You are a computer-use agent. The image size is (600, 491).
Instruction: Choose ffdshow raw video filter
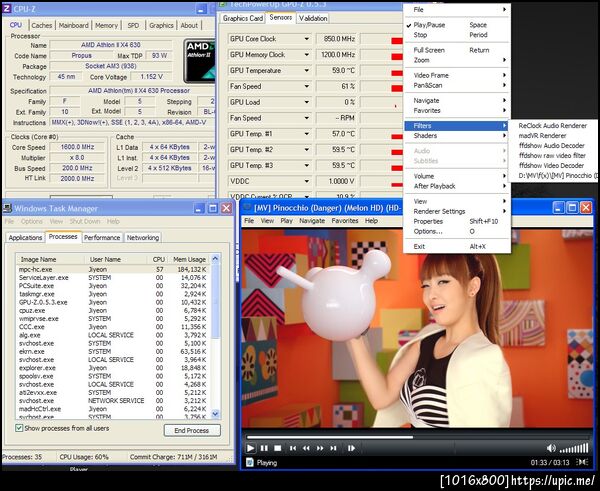pyautogui.click(x=552, y=155)
